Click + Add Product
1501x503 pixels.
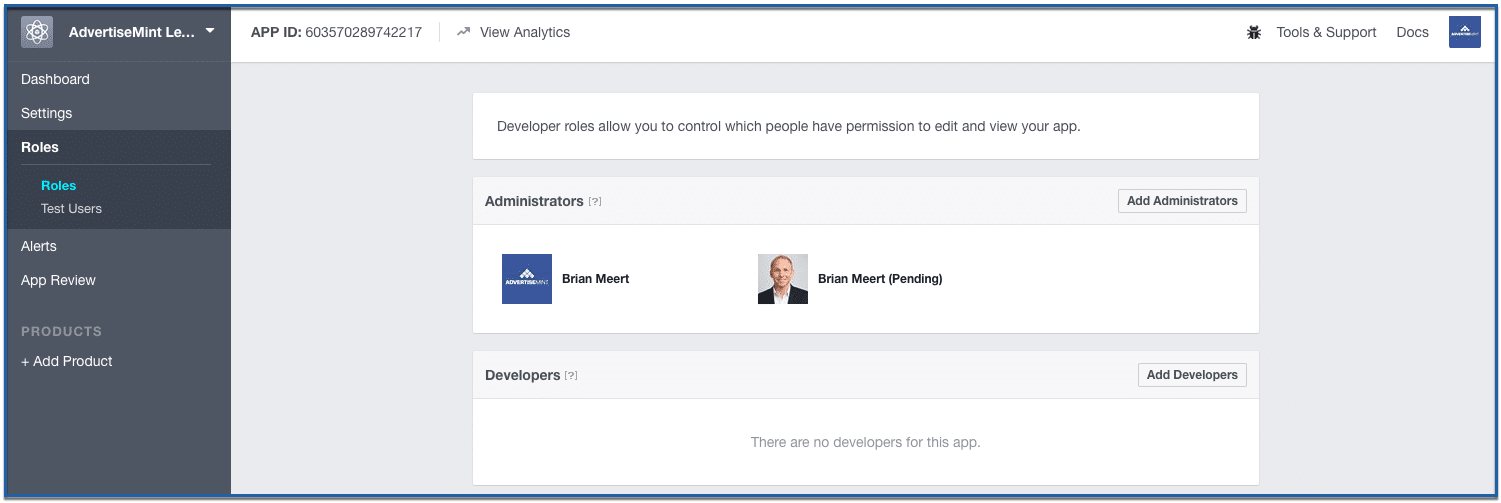pyautogui.click(x=67, y=361)
